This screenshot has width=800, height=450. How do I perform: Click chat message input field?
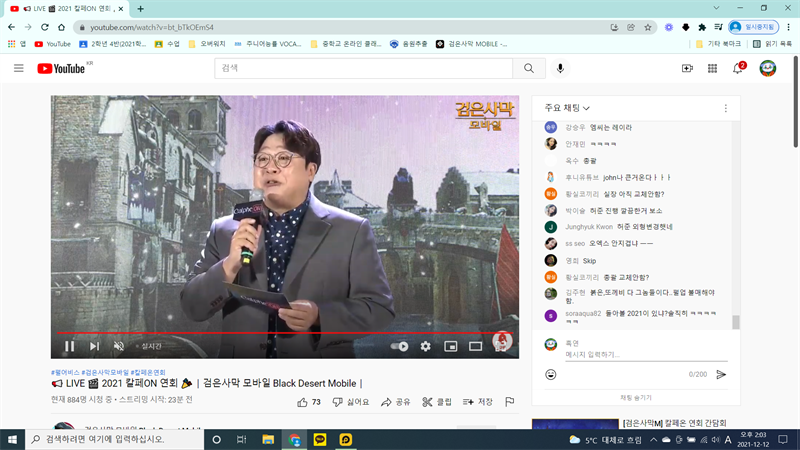click(646, 355)
